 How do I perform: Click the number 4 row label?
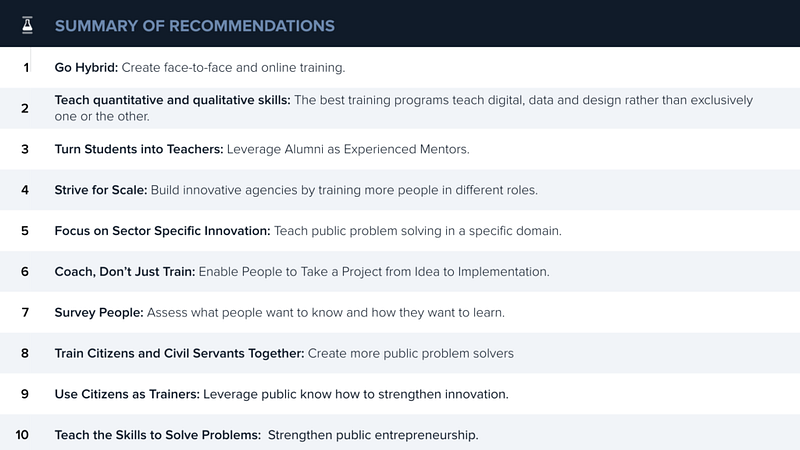point(25,190)
